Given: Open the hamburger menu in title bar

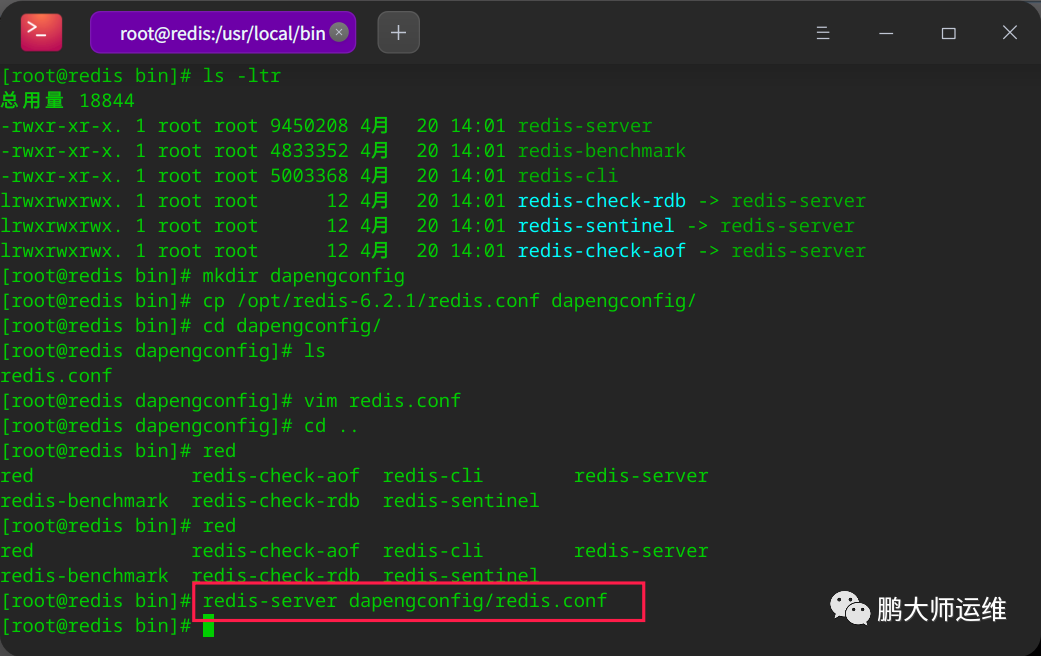Looking at the screenshot, I should click(x=823, y=33).
